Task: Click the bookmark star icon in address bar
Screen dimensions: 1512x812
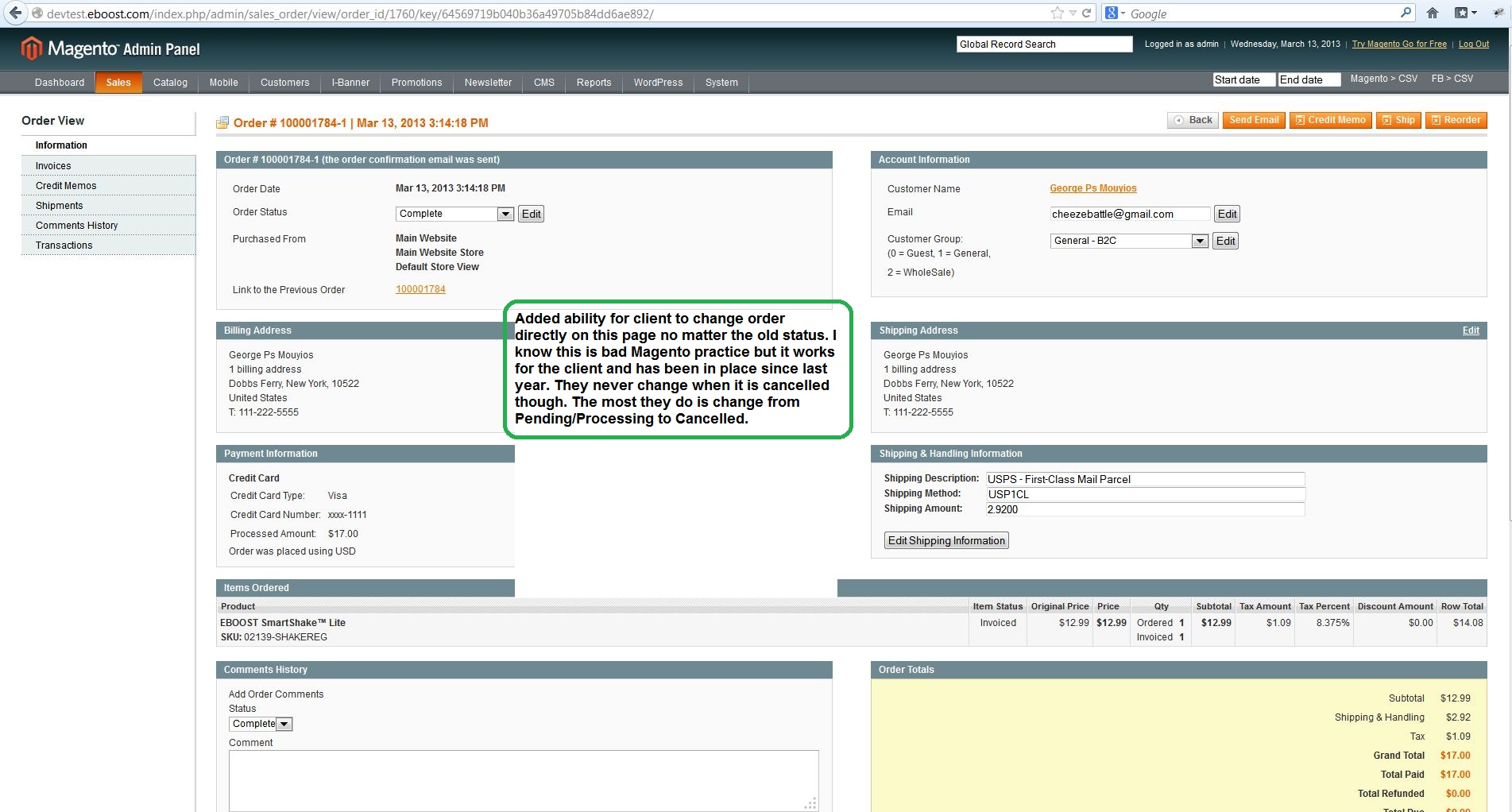Action: click(1057, 13)
